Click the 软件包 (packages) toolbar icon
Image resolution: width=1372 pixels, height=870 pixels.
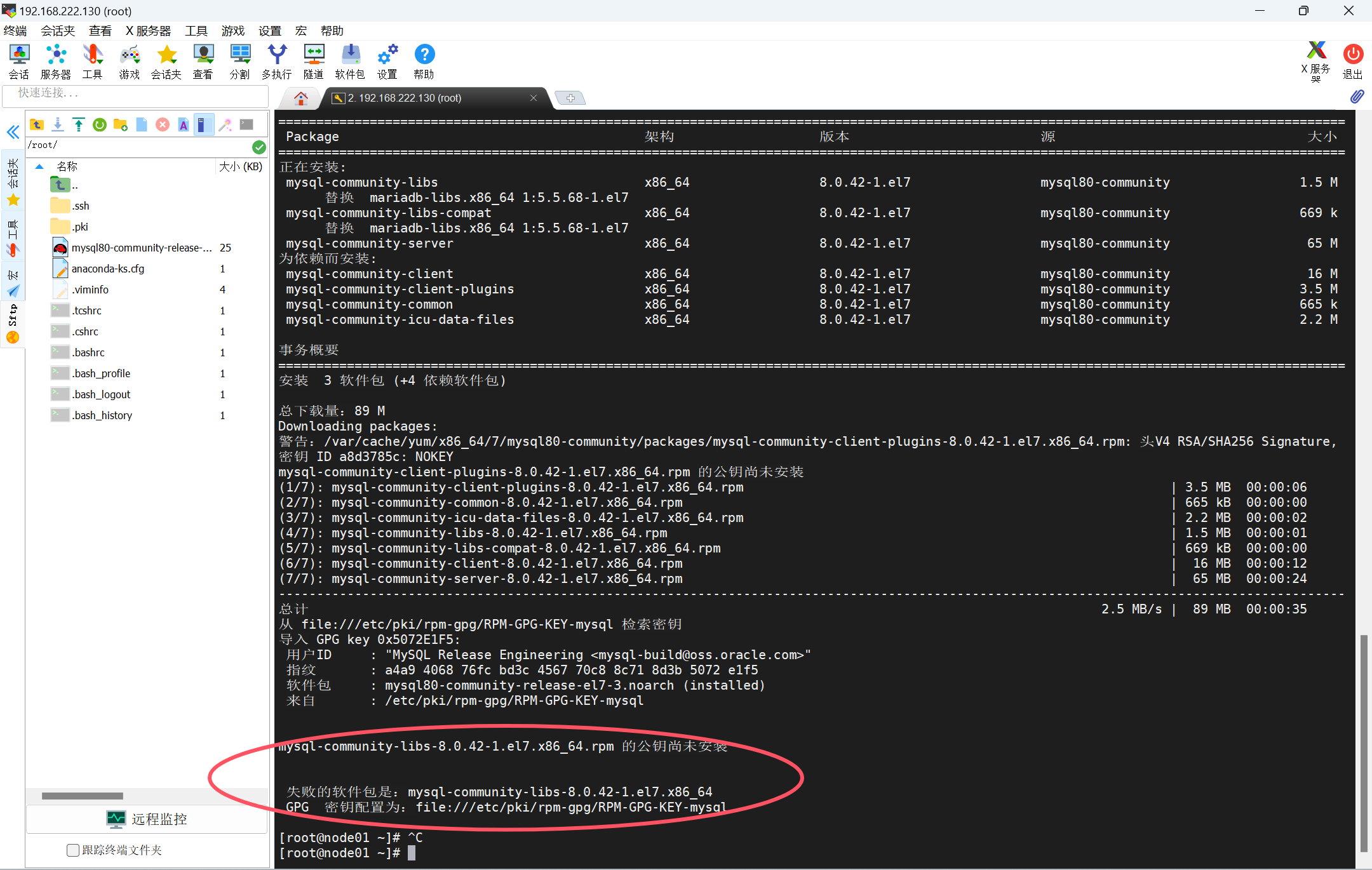[350, 60]
